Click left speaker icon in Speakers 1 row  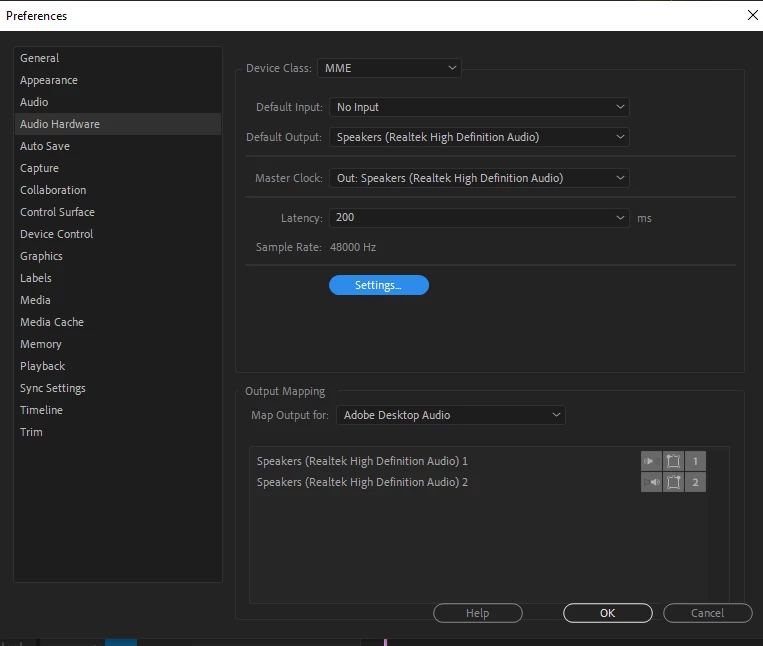point(651,461)
